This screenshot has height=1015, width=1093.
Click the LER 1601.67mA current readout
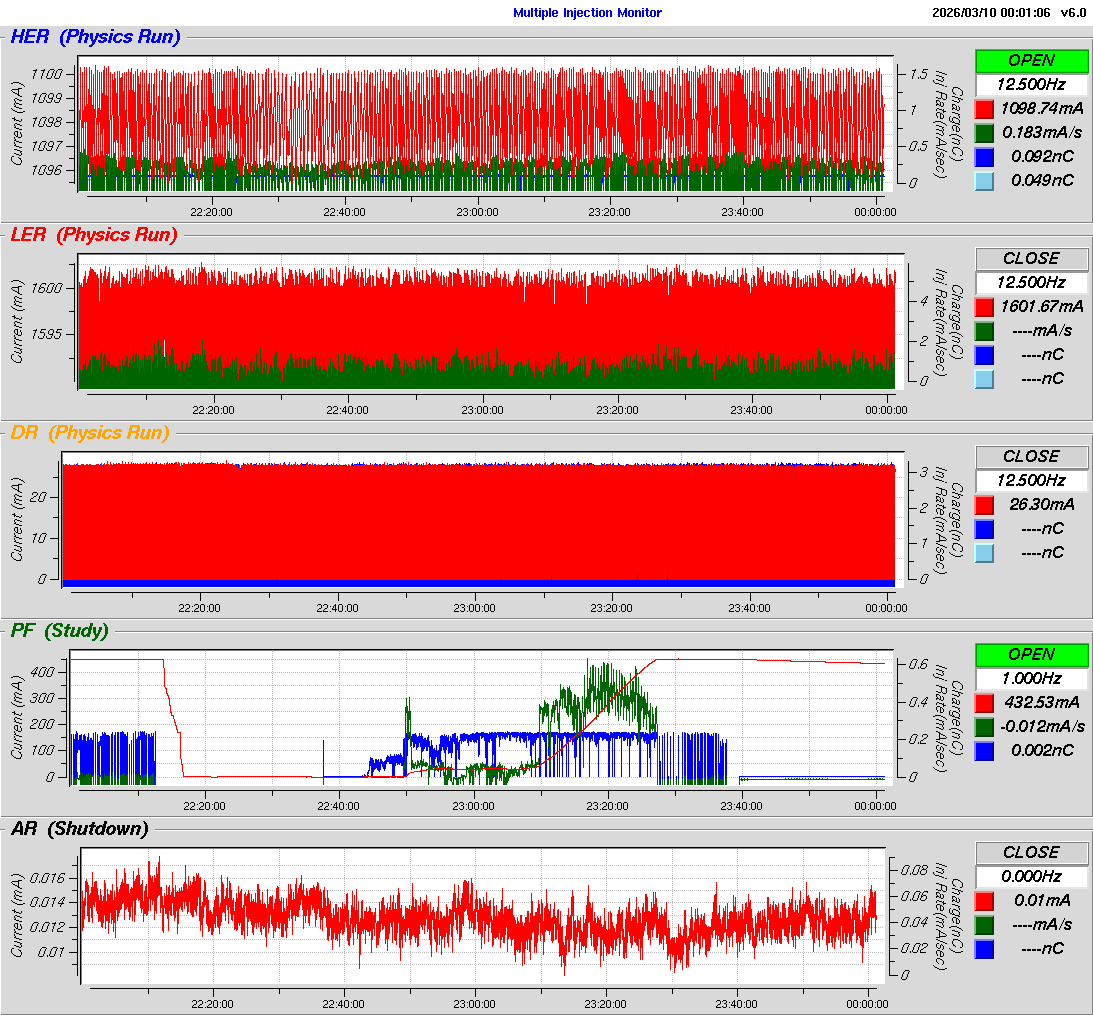pos(1043,306)
